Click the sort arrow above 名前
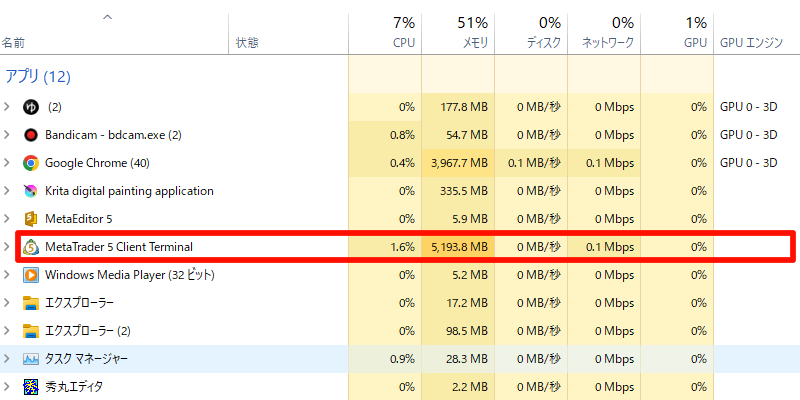 [x=107, y=17]
